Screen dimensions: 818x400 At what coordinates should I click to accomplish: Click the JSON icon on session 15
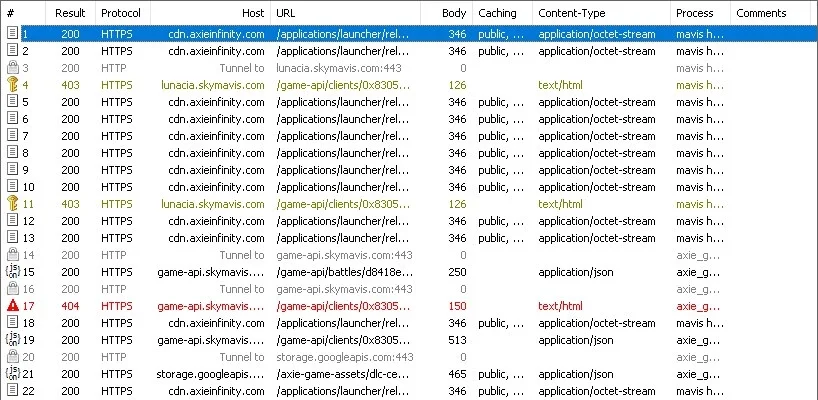click(x=13, y=272)
